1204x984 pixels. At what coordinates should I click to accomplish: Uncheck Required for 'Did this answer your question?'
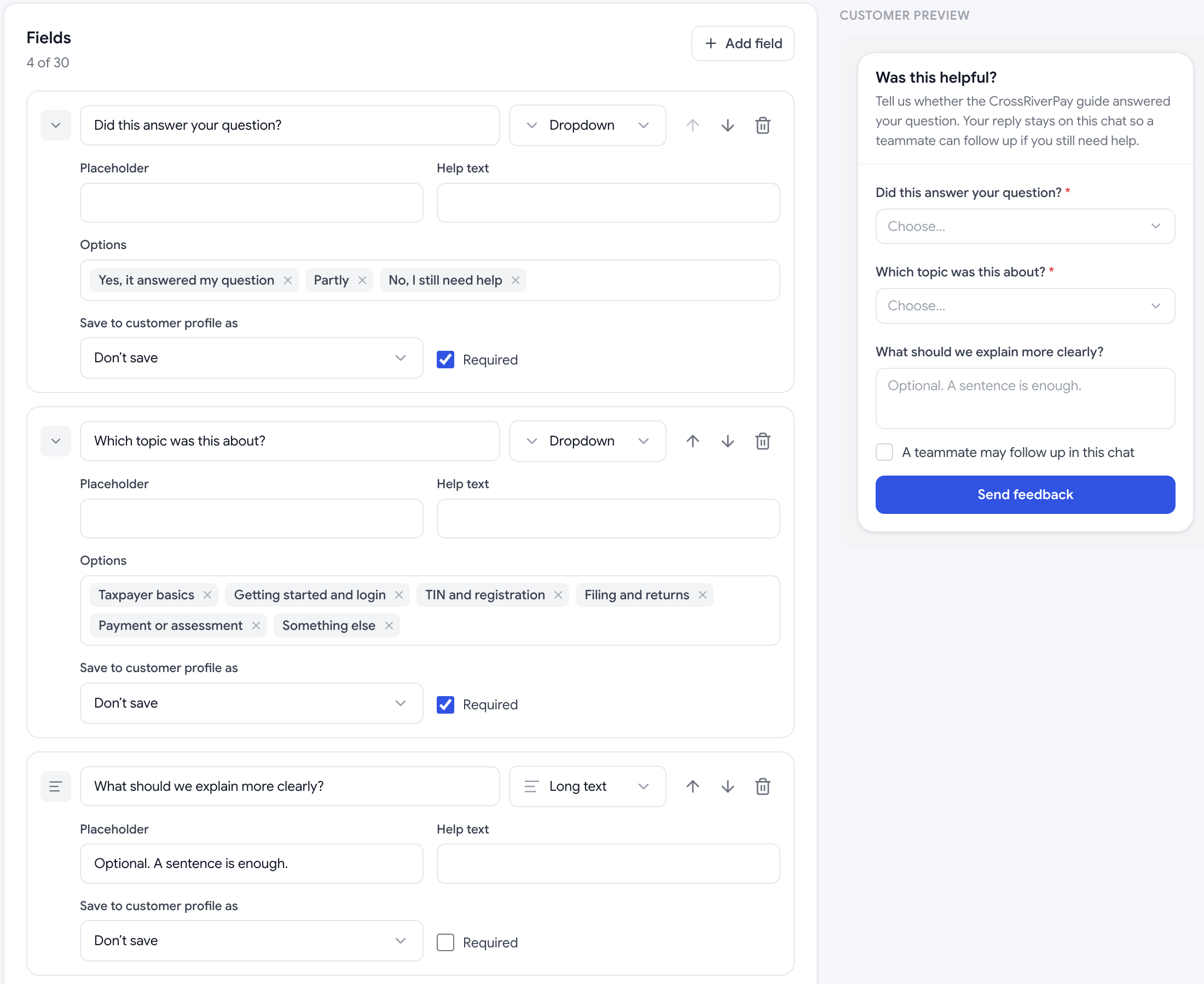point(445,360)
